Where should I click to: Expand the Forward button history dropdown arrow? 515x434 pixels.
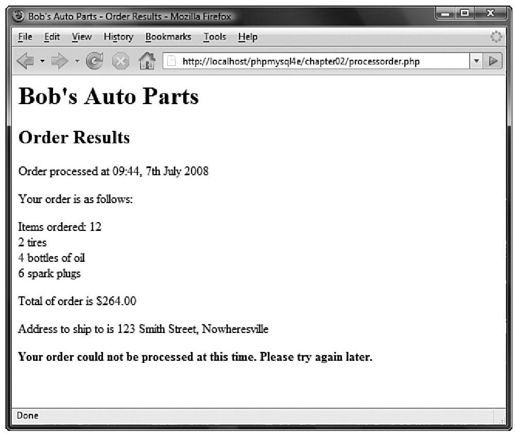(77, 61)
